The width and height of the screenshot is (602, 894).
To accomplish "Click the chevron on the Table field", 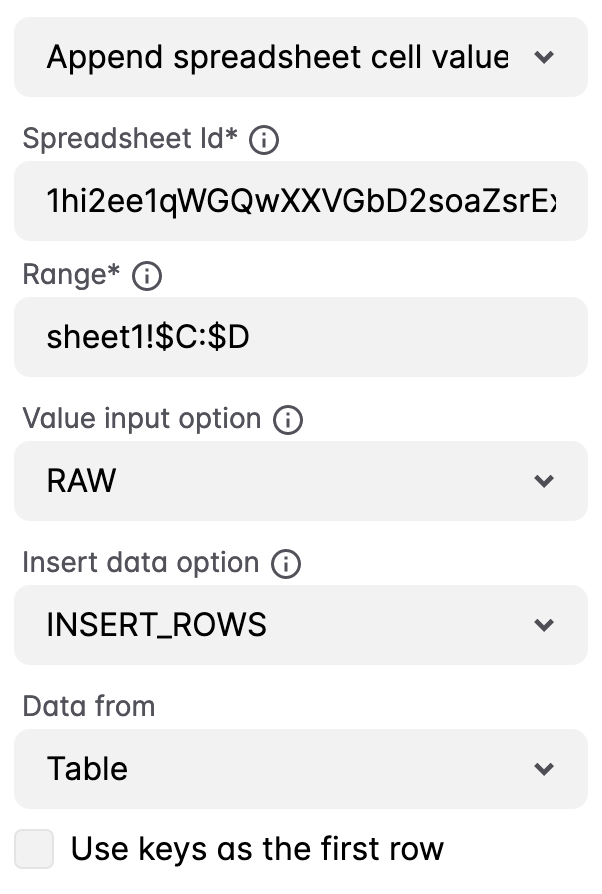I will [x=545, y=769].
